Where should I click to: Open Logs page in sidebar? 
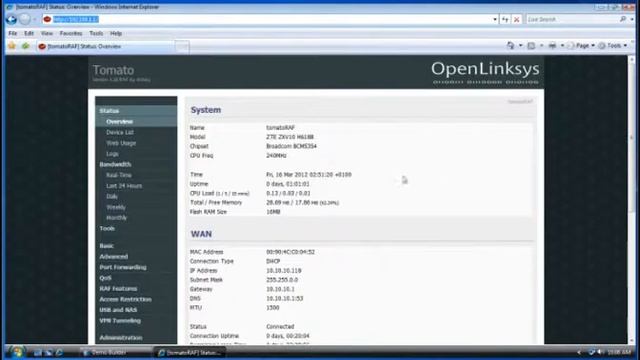tap(112, 154)
